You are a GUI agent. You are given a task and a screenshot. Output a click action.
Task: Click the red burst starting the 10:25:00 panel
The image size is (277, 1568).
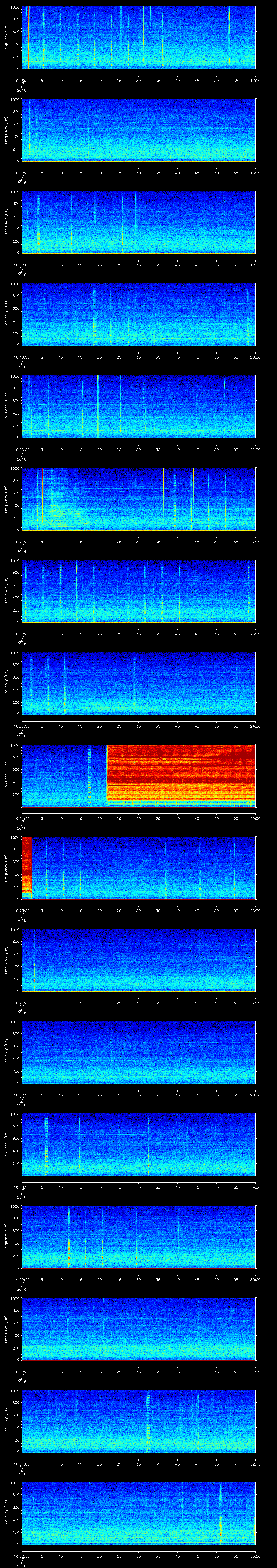(x=27, y=868)
